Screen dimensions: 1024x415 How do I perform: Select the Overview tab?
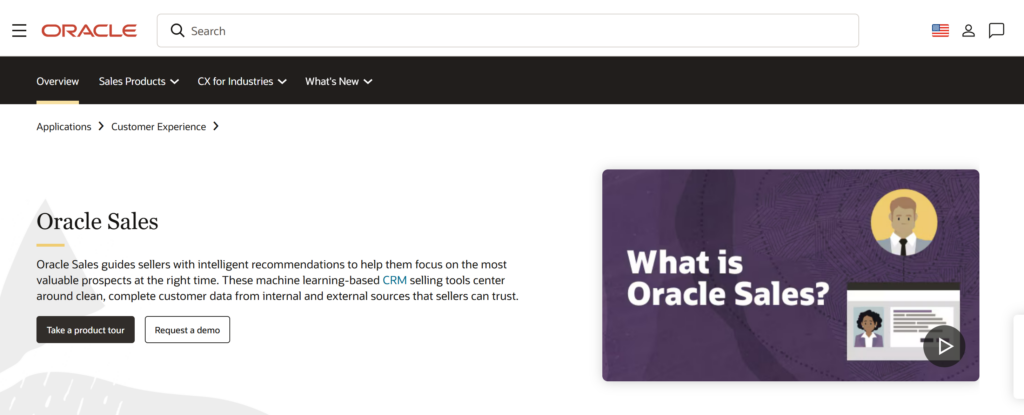[x=57, y=82]
